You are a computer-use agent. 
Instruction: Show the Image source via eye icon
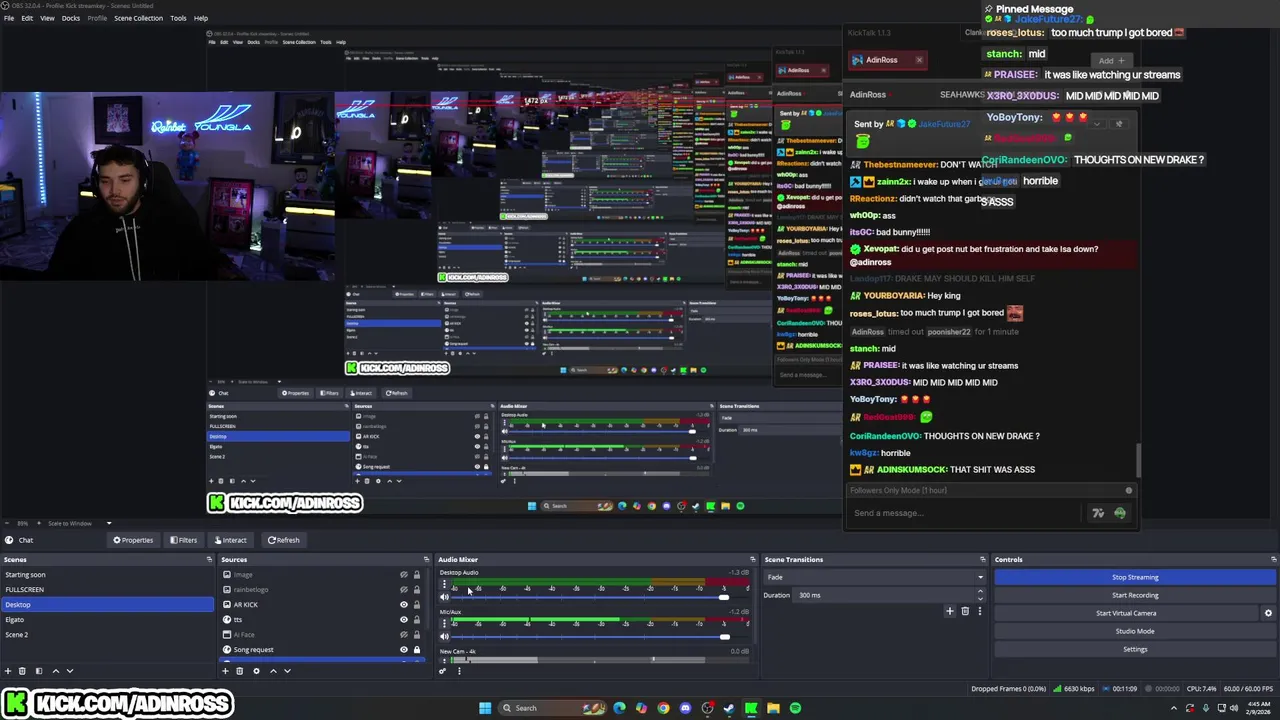pos(404,575)
